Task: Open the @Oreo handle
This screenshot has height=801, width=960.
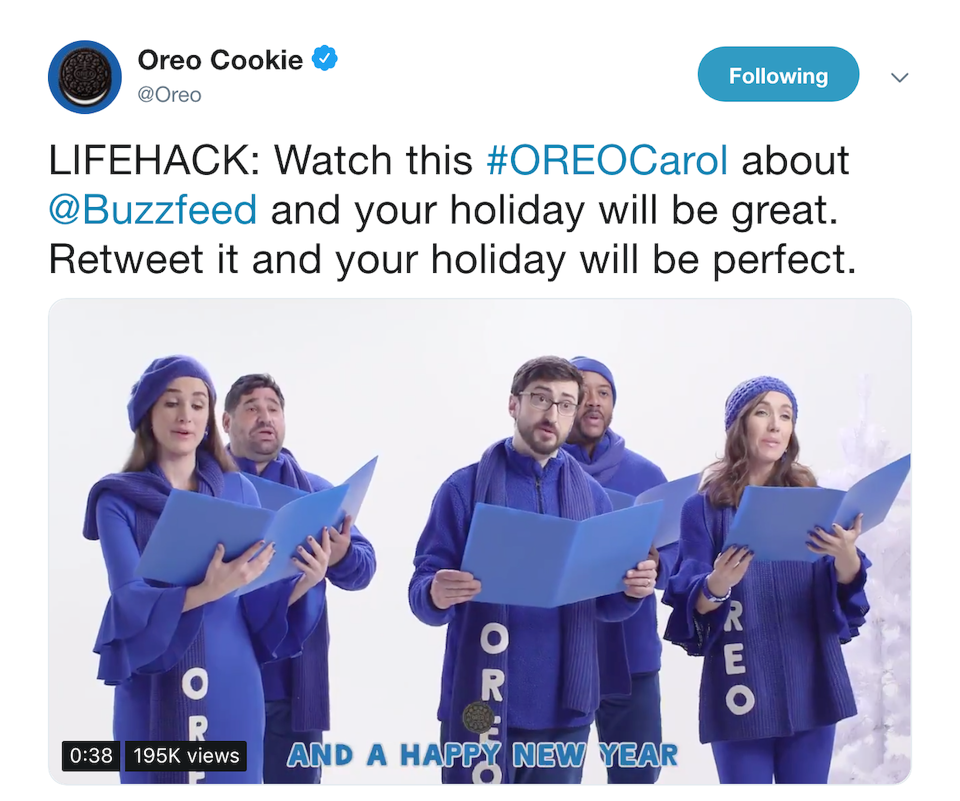Action: click(x=170, y=95)
